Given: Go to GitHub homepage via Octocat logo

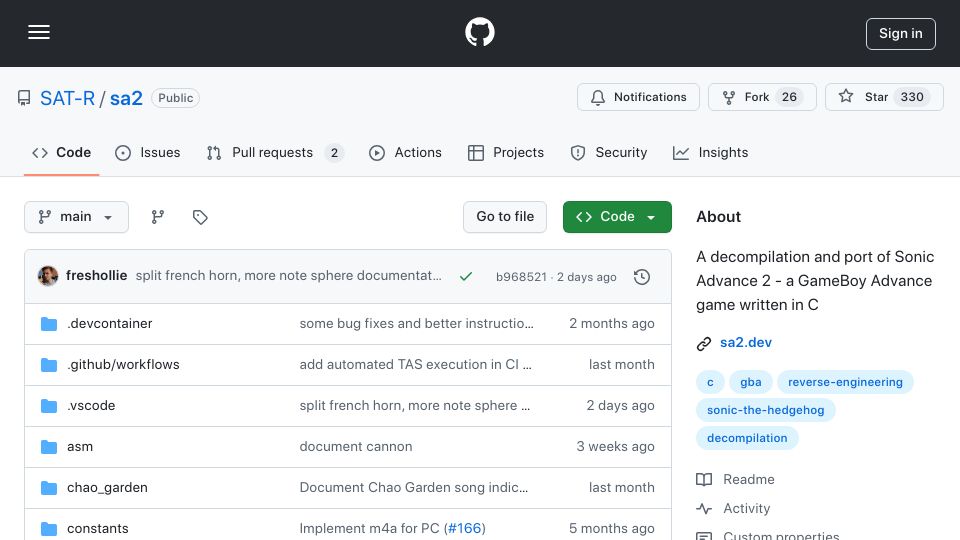Looking at the screenshot, I should 479,32.
